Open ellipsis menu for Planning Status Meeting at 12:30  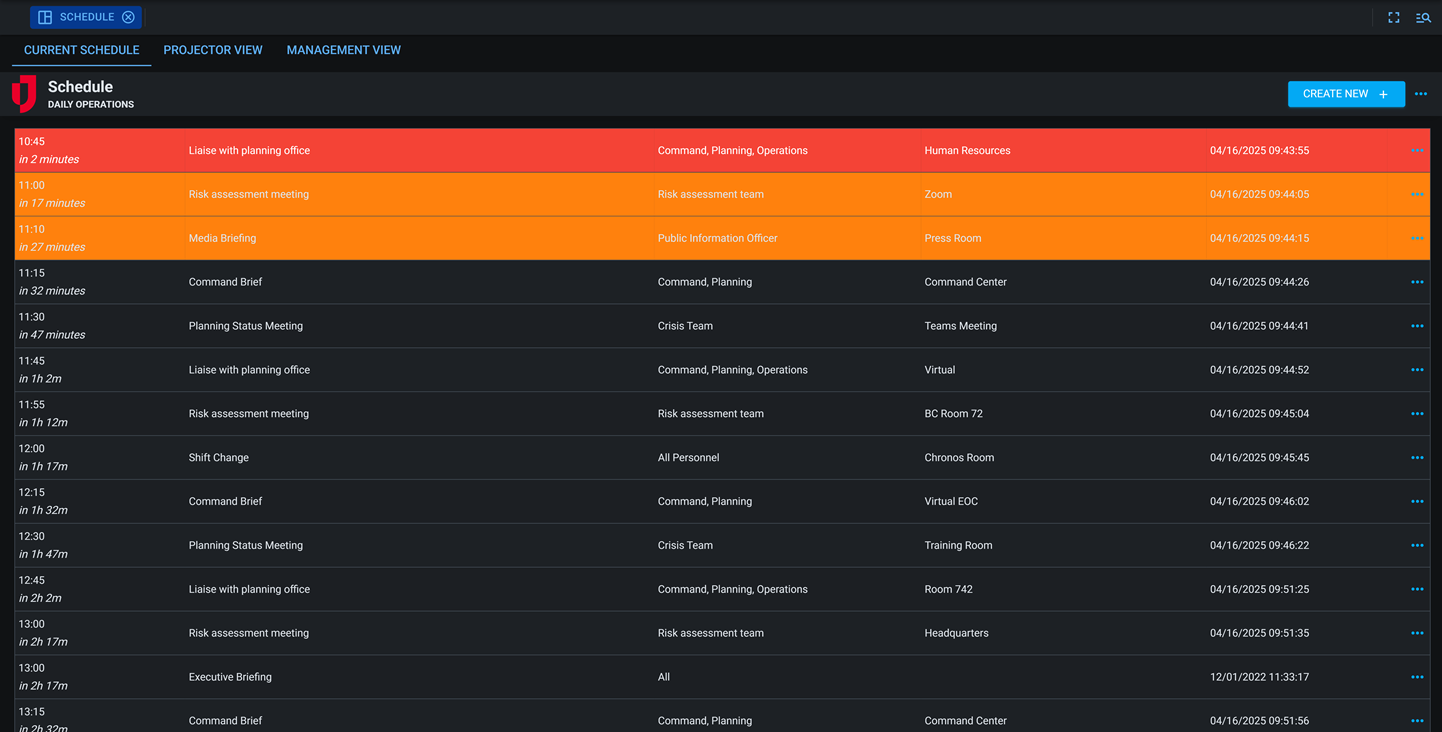pos(1417,545)
